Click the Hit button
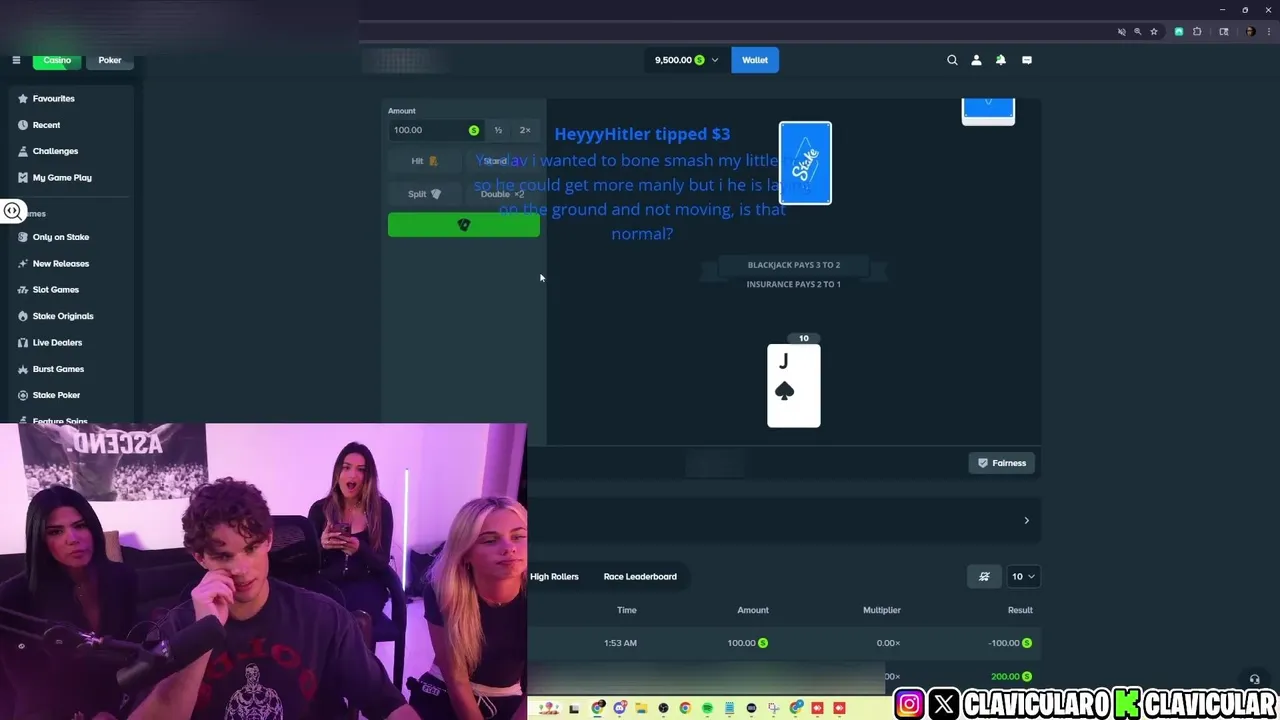The height and width of the screenshot is (720, 1280). (x=425, y=161)
